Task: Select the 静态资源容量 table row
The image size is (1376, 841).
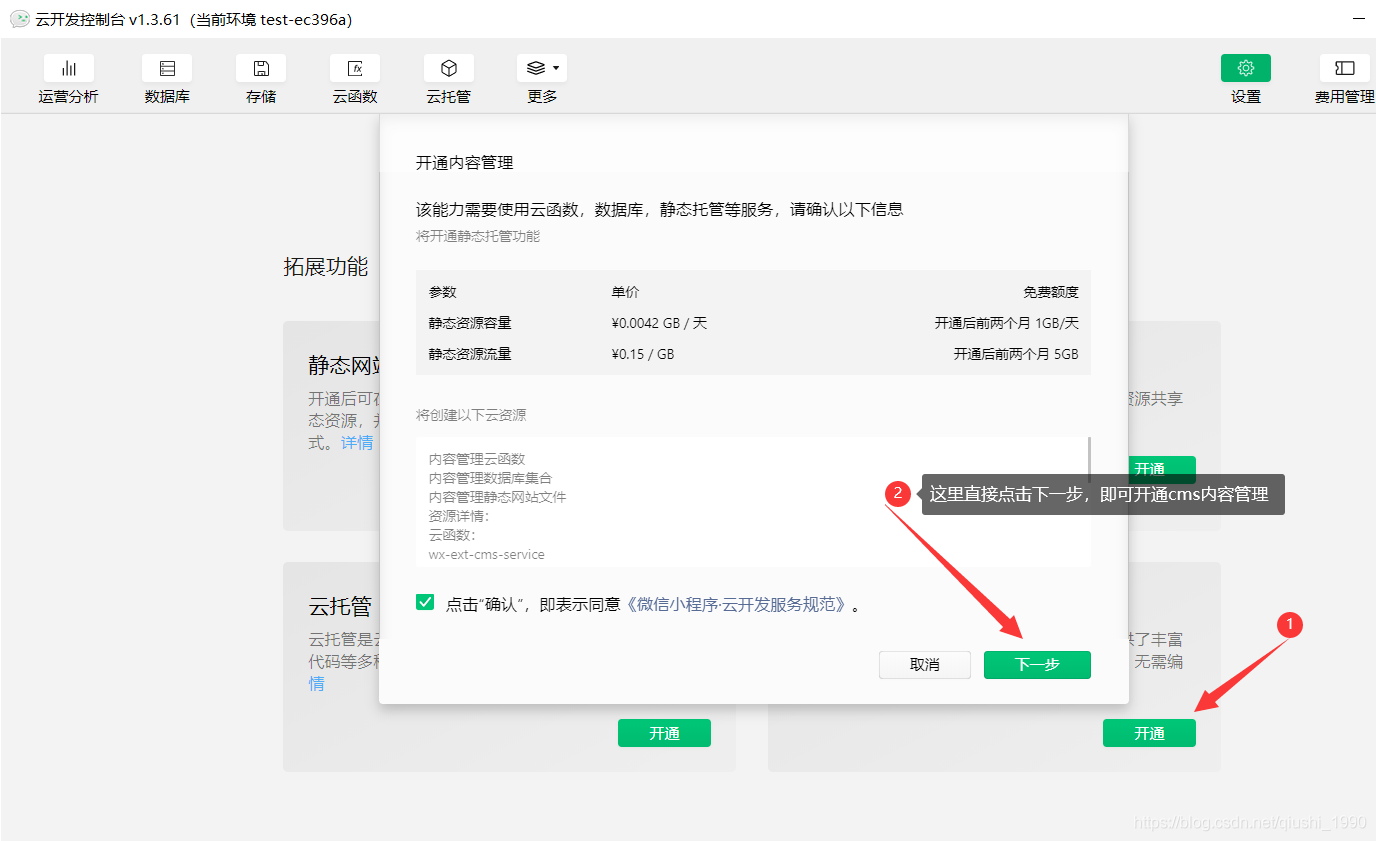Action: click(x=753, y=323)
